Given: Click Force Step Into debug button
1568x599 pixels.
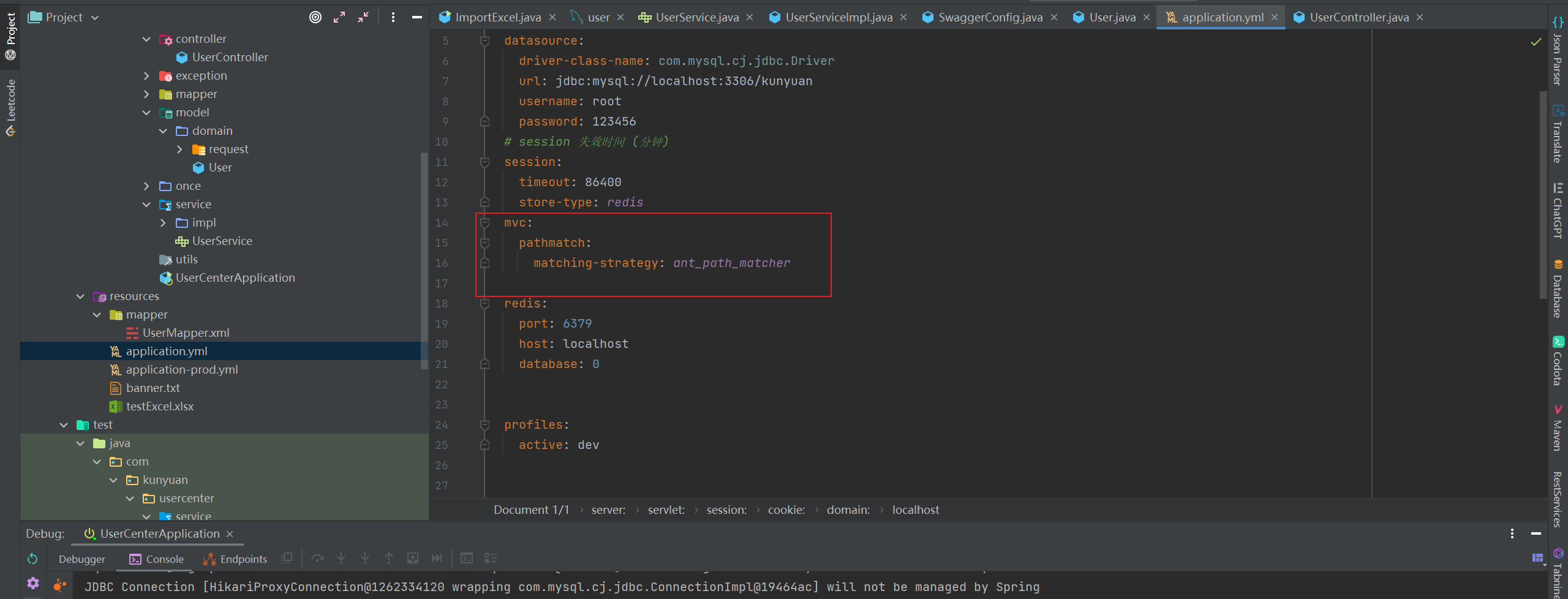Looking at the screenshot, I should coord(365,558).
